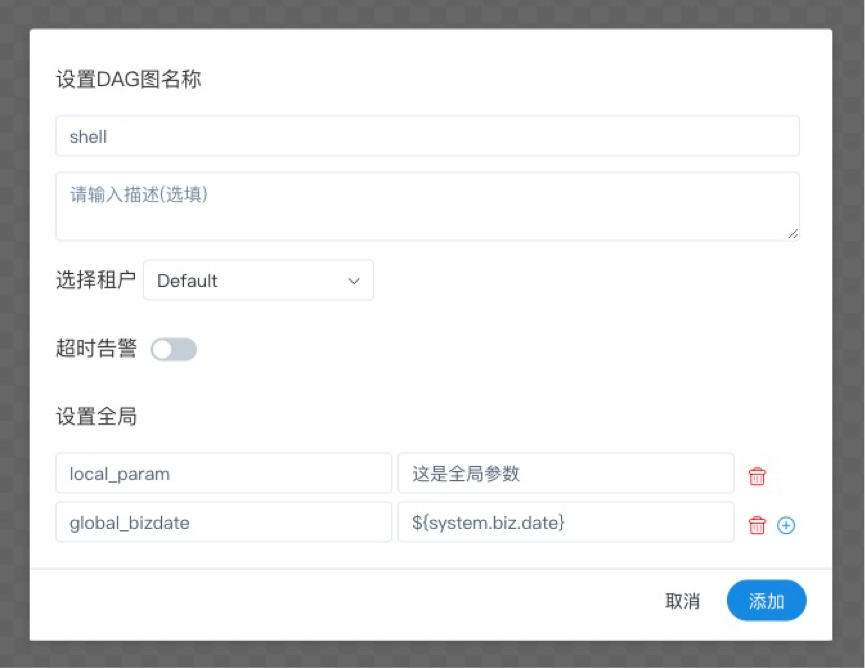Image resolution: width=865 pixels, height=668 pixels.
Task: Click the 添加 blue button
Action: tap(766, 600)
